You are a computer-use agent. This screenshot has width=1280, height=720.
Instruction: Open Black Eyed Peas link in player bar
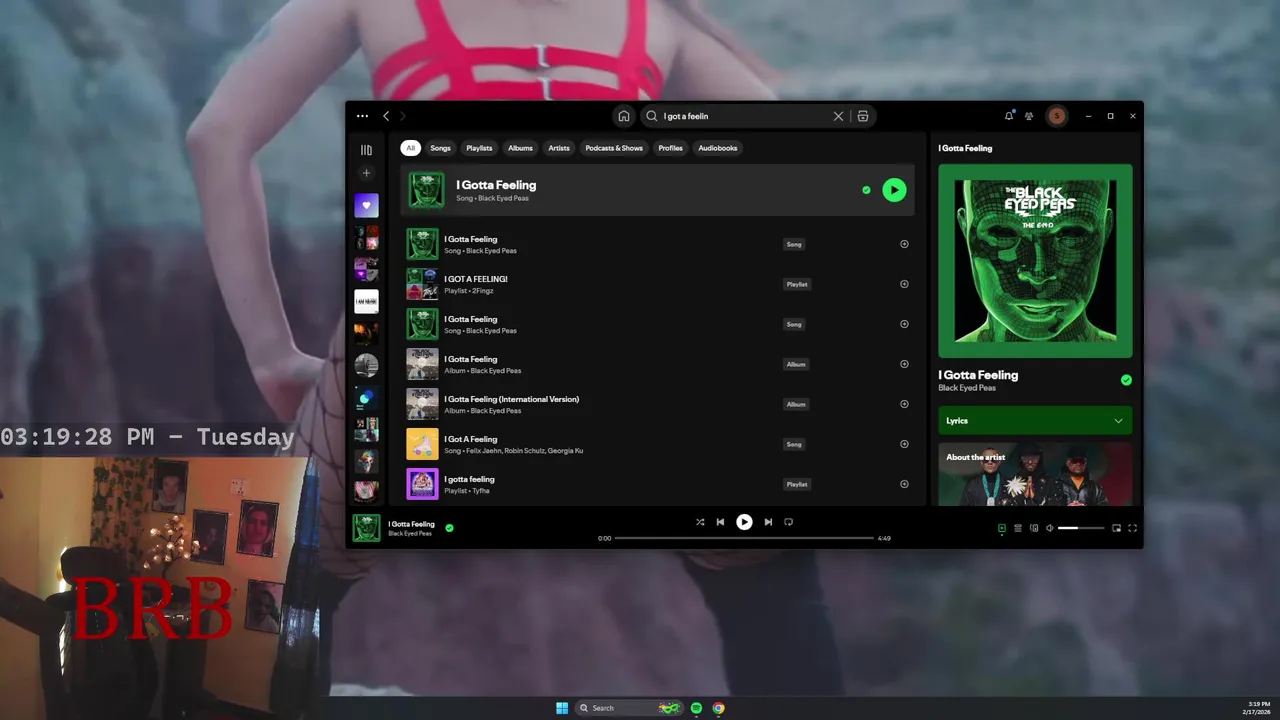[x=410, y=534]
